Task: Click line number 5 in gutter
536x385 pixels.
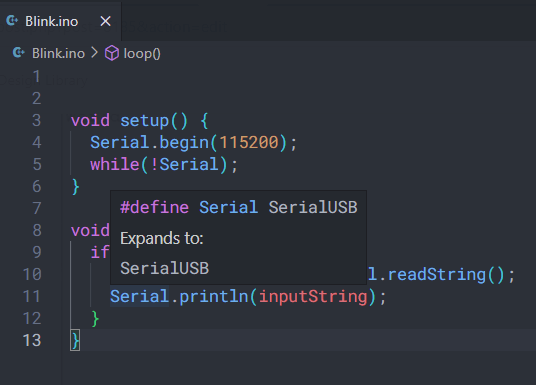Action: 37,164
